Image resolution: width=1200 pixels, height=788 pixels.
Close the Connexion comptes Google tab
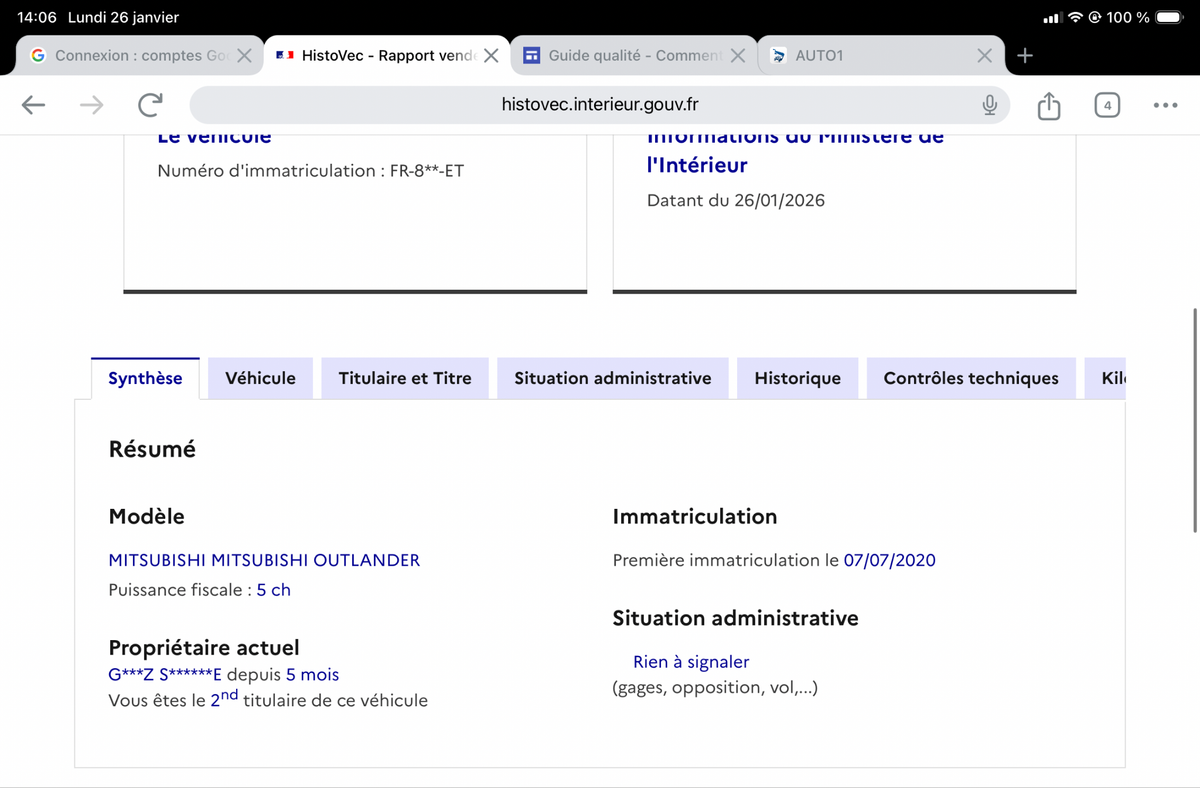coord(244,56)
